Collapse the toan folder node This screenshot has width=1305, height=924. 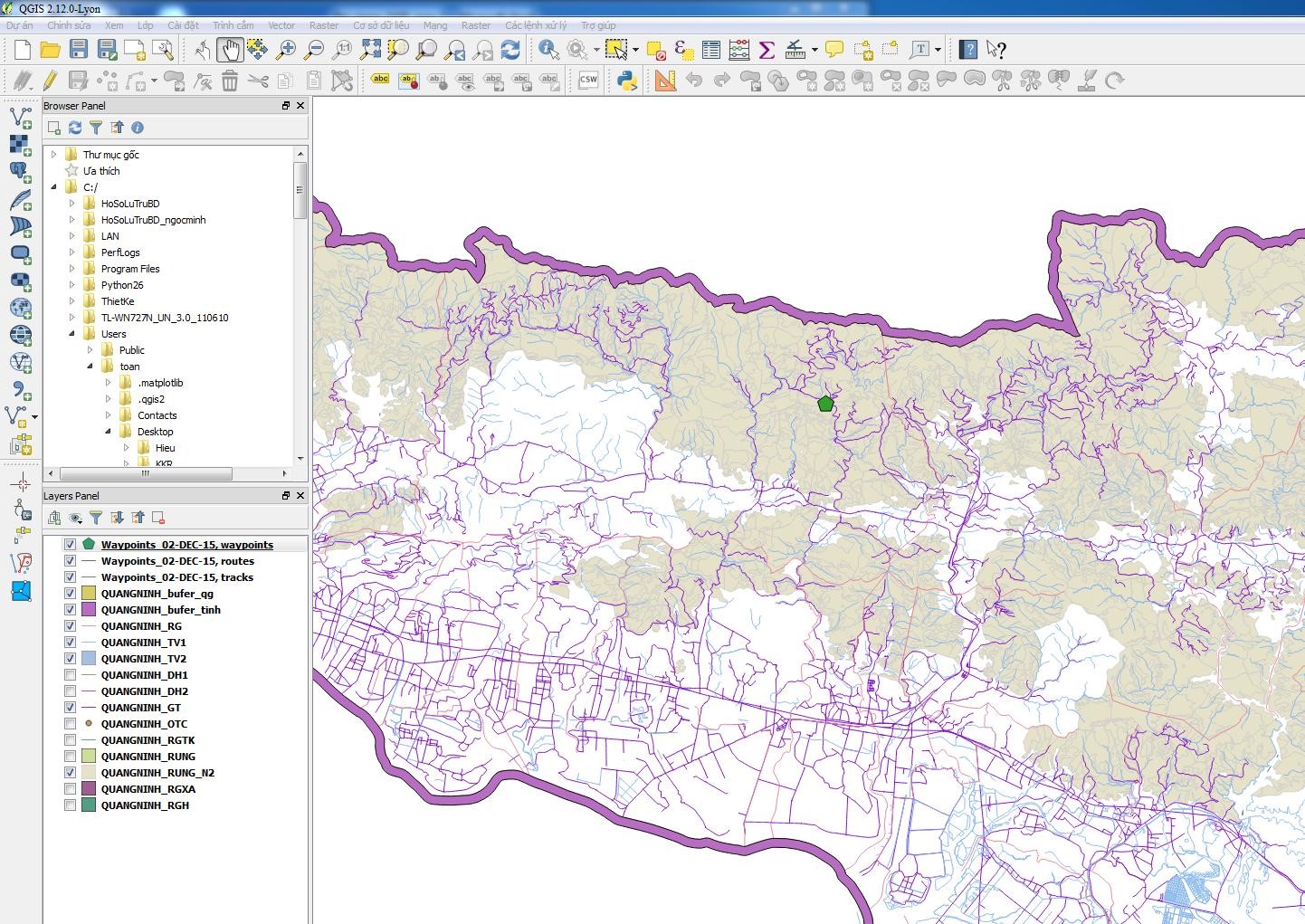(x=90, y=367)
